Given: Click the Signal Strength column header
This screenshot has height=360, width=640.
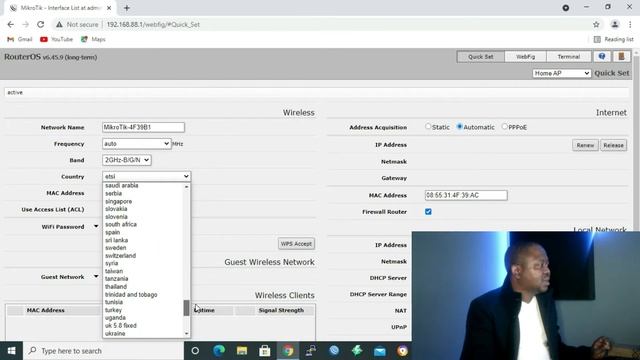Looking at the screenshot, I should tap(281, 310).
